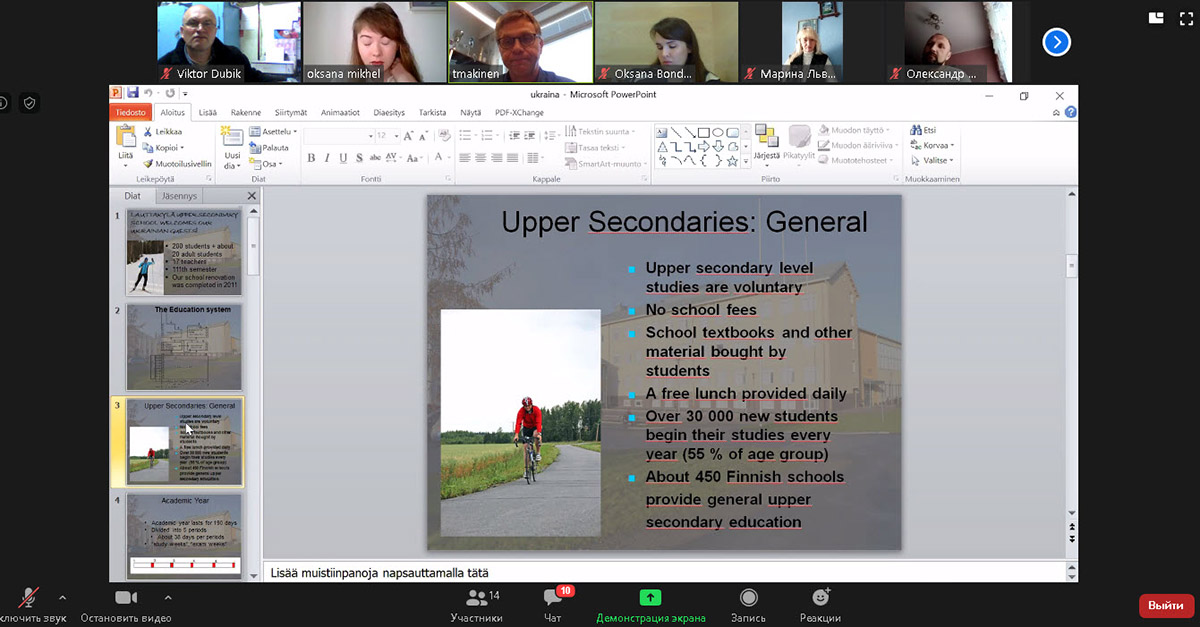Unmute the microphone
The image size is (1200, 627).
point(28,598)
